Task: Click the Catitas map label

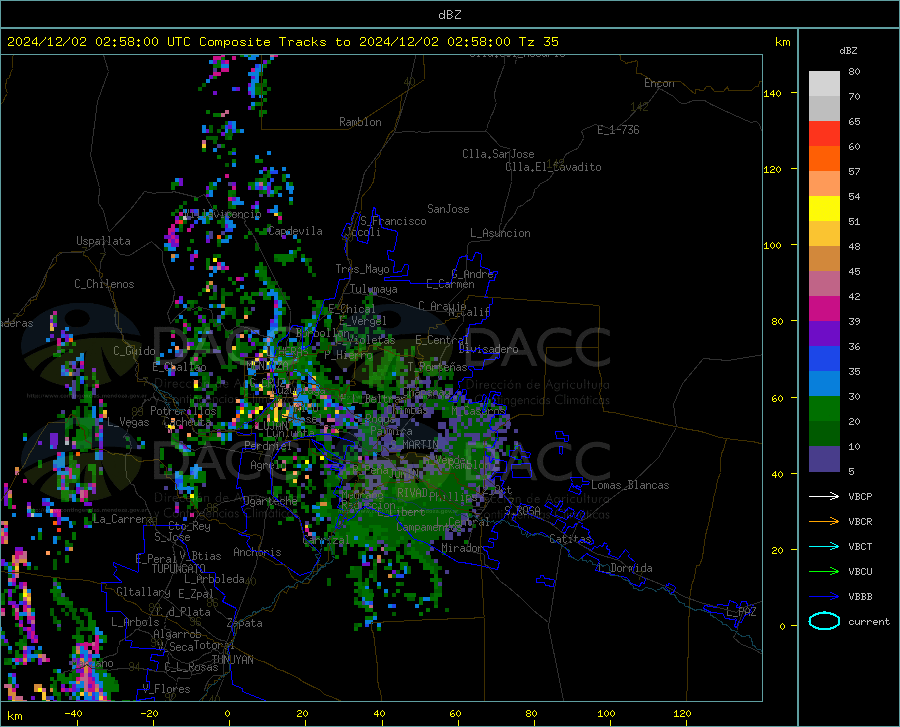Action: [x=570, y=539]
